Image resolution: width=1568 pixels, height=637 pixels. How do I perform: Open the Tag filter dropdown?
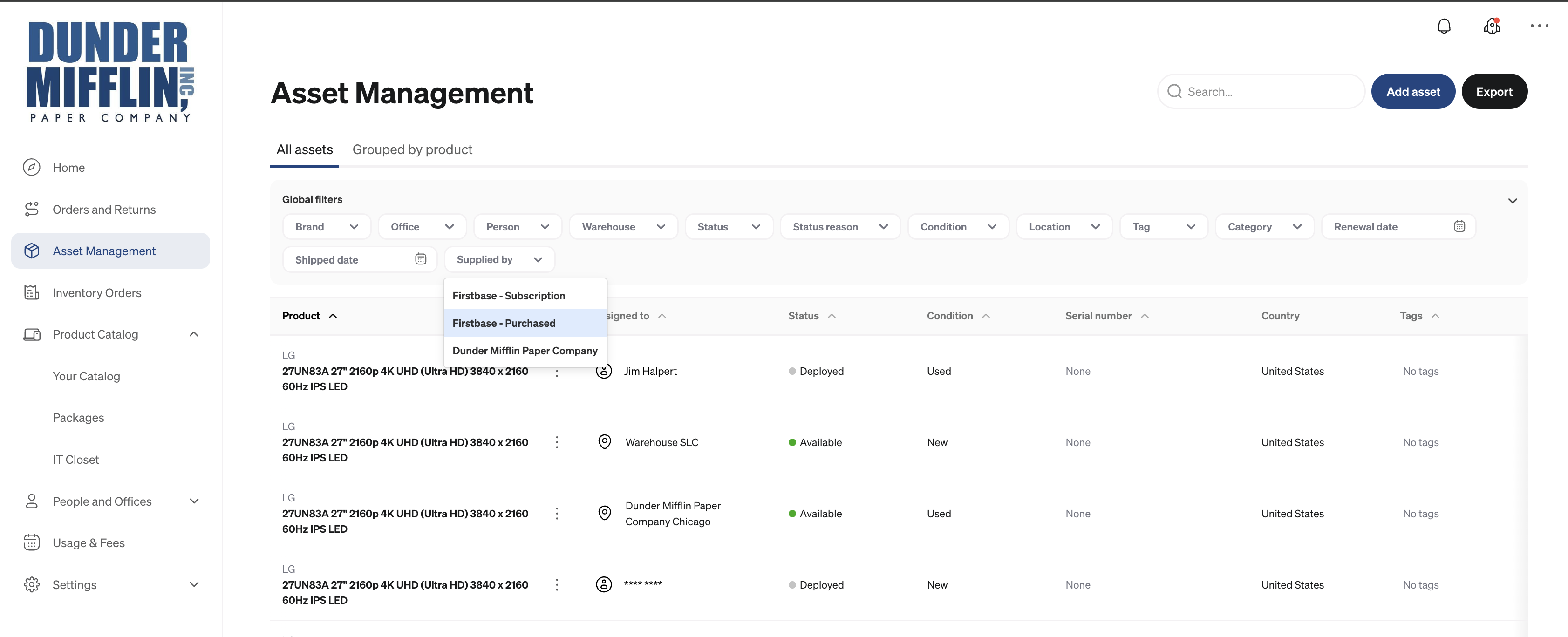click(x=1164, y=226)
